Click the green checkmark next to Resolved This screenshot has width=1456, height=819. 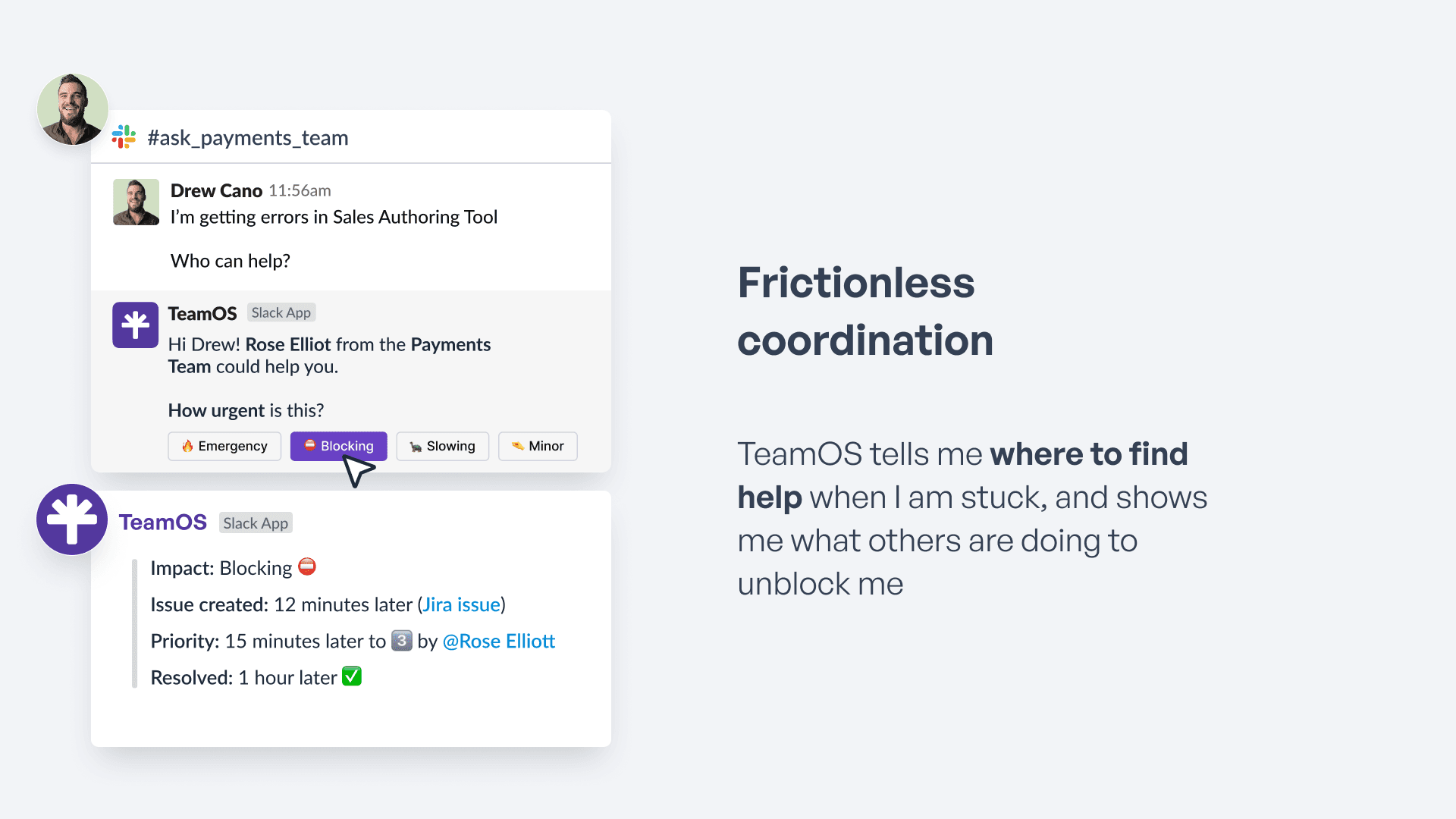coord(352,676)
